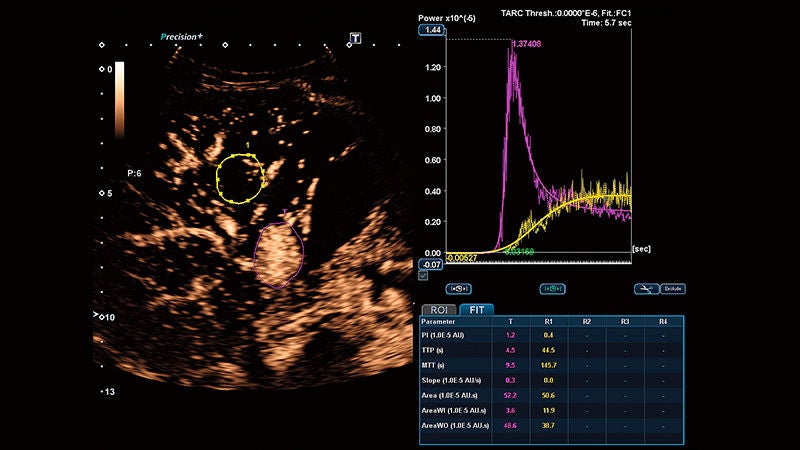Image resolution: width=800 pixels, height=450 pixels.
Task: Click the MTT (s) row label
Action: [433, 365]
